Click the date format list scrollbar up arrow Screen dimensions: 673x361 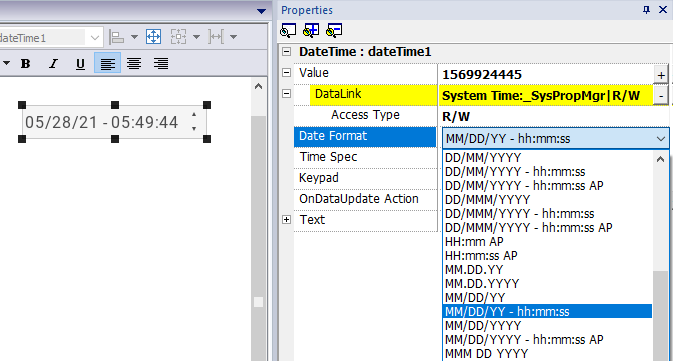661,159
